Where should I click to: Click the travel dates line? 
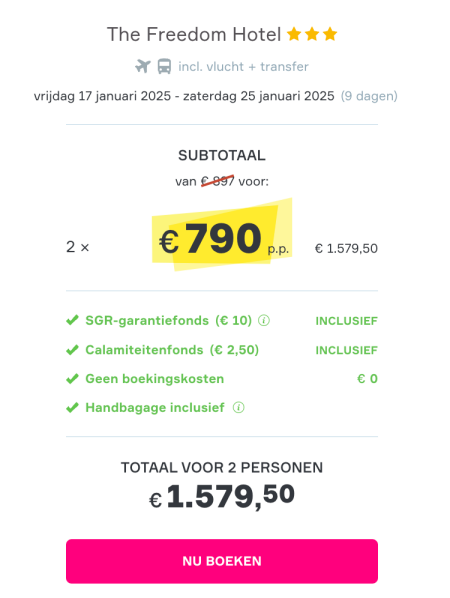[x=184, y=96]
